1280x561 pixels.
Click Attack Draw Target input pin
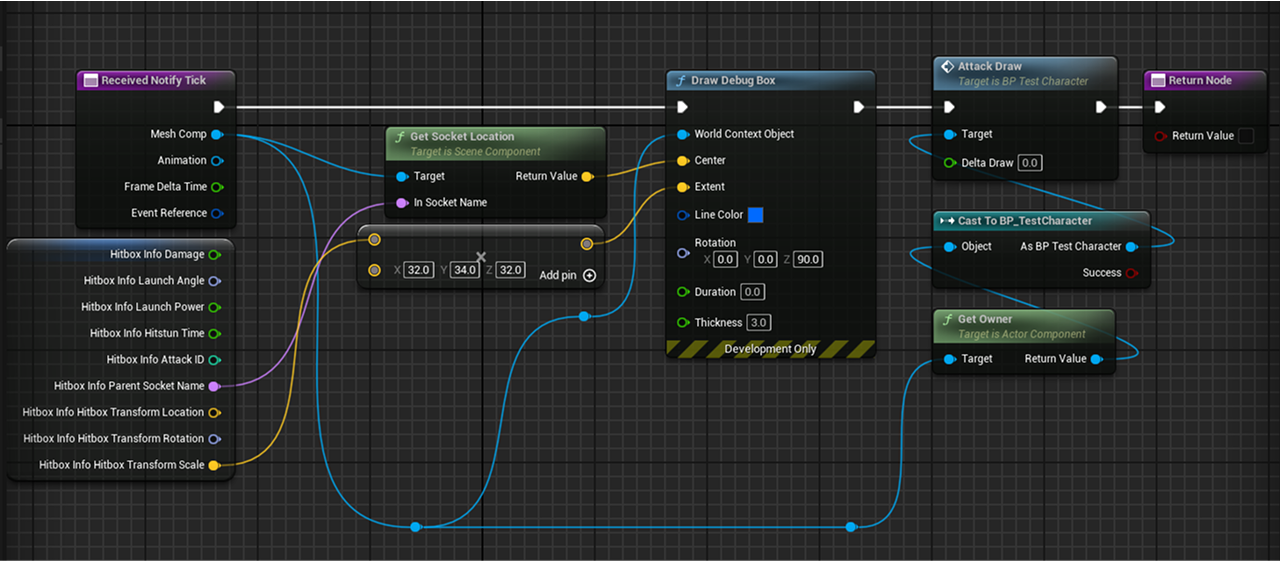[x=950, y=134]
